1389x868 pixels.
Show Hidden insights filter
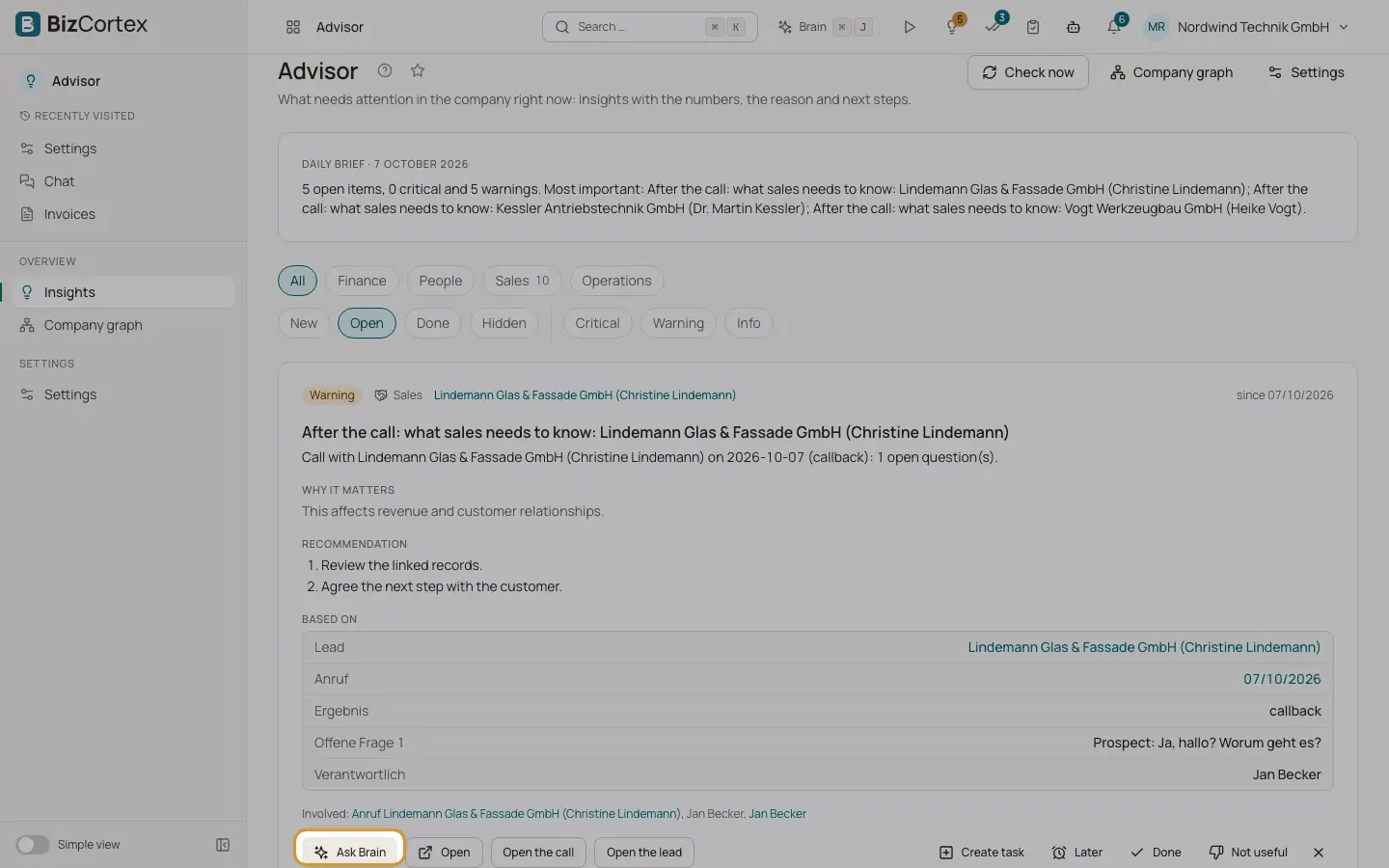pos(504,323)
